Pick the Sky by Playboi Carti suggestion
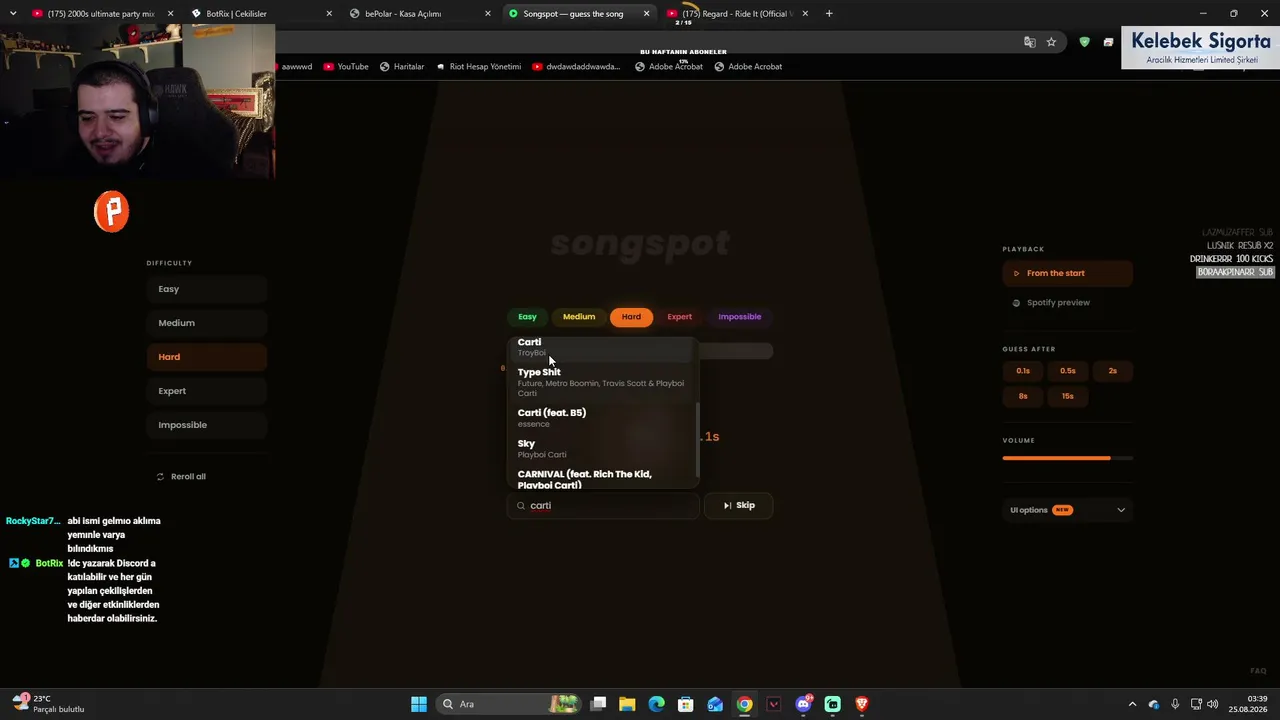This screenshot has width=1280, height=720. click(x=602, y=449)
